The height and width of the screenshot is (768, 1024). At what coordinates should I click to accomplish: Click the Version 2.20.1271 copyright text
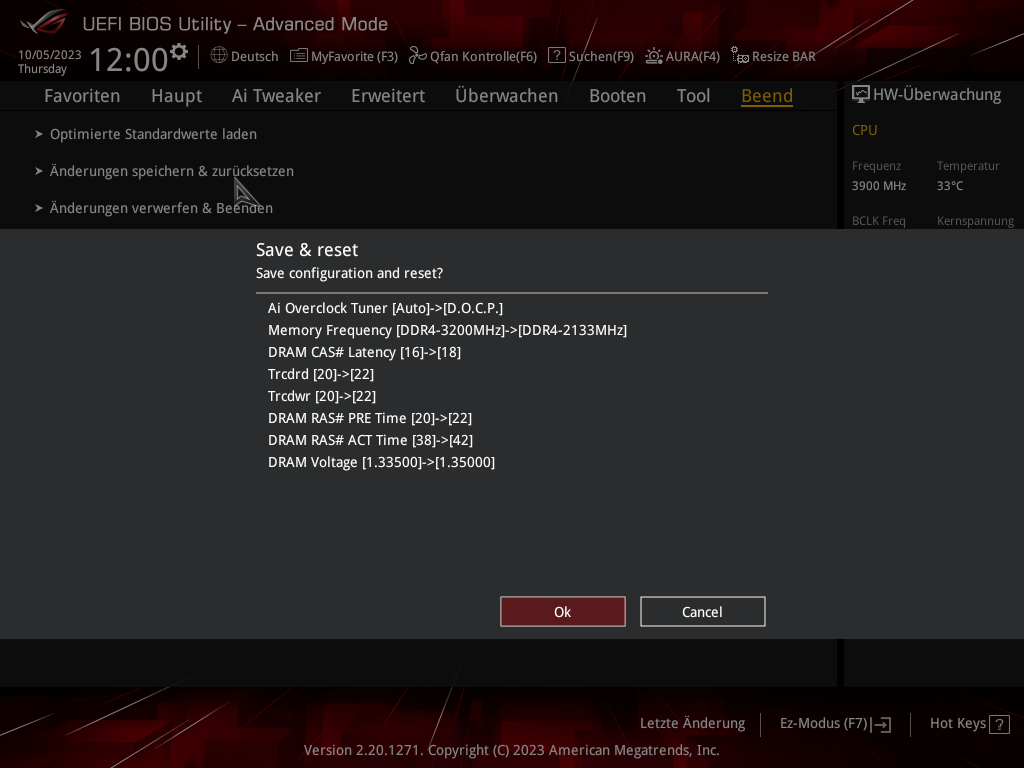click(511, 750)
